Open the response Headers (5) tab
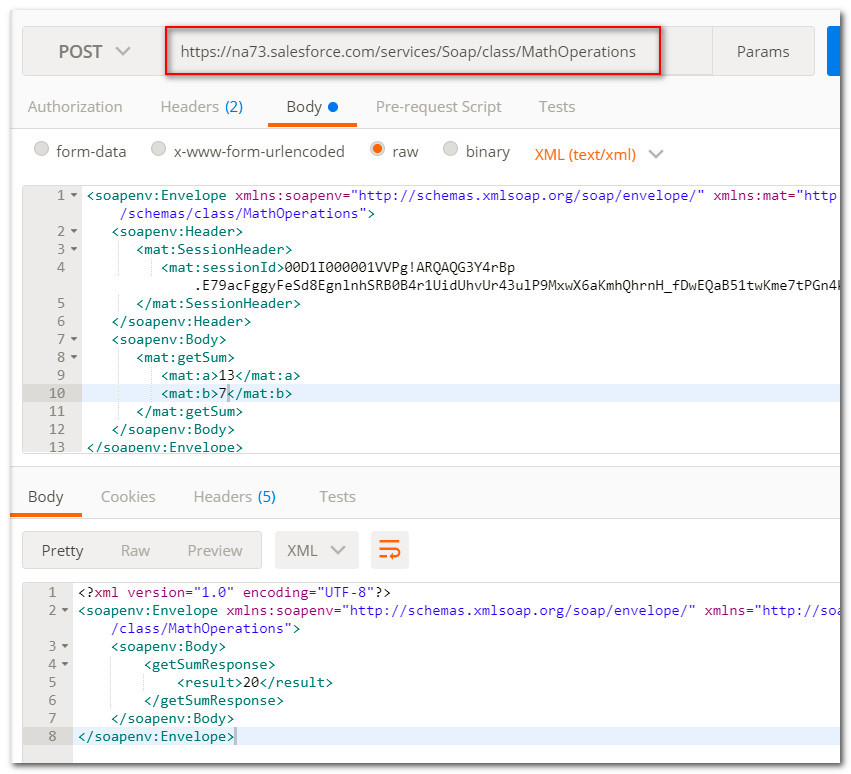851x774 pixels. point(234,497)
